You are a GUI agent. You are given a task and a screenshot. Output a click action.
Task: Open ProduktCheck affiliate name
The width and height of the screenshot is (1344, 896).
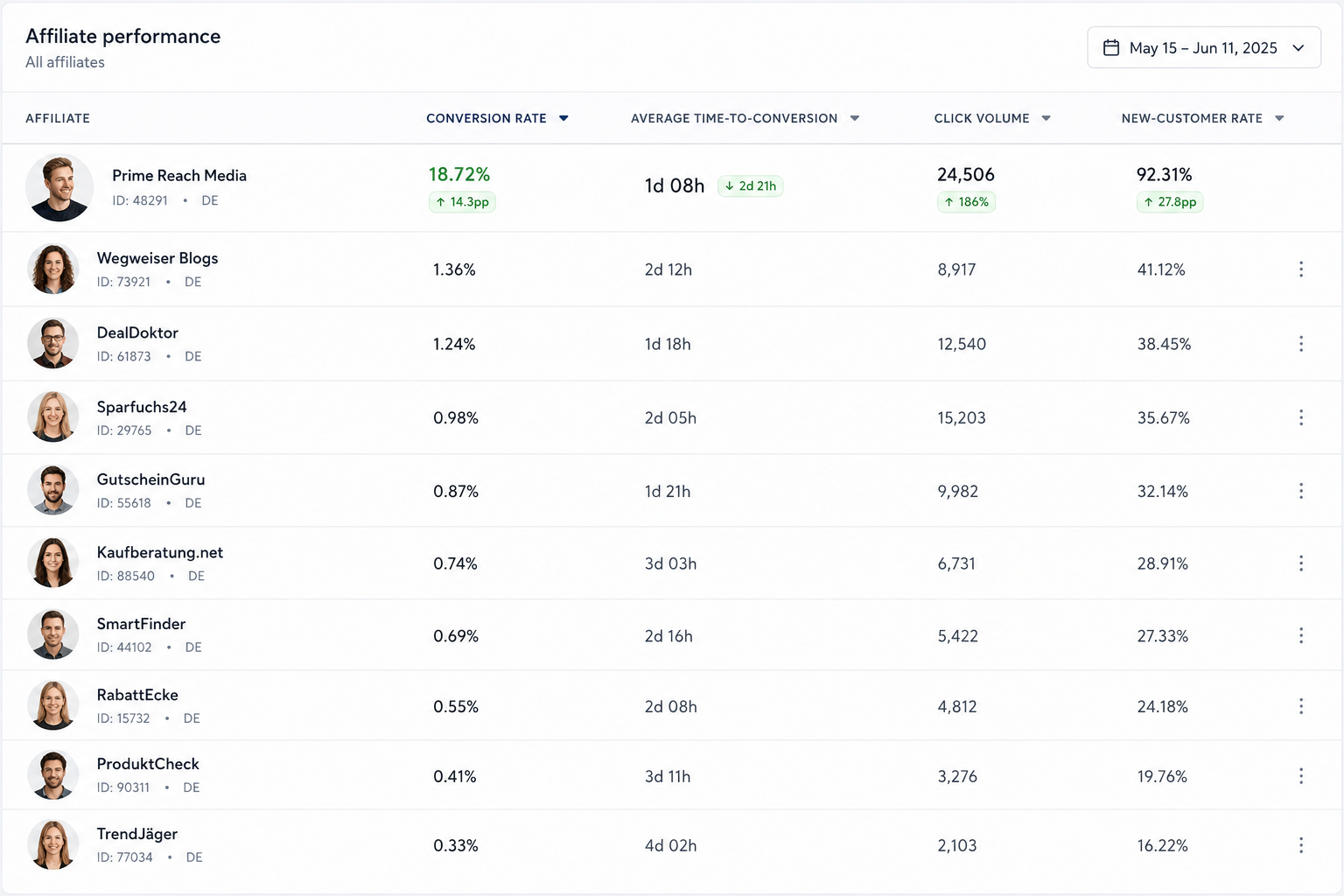click(x=148, y=764)
